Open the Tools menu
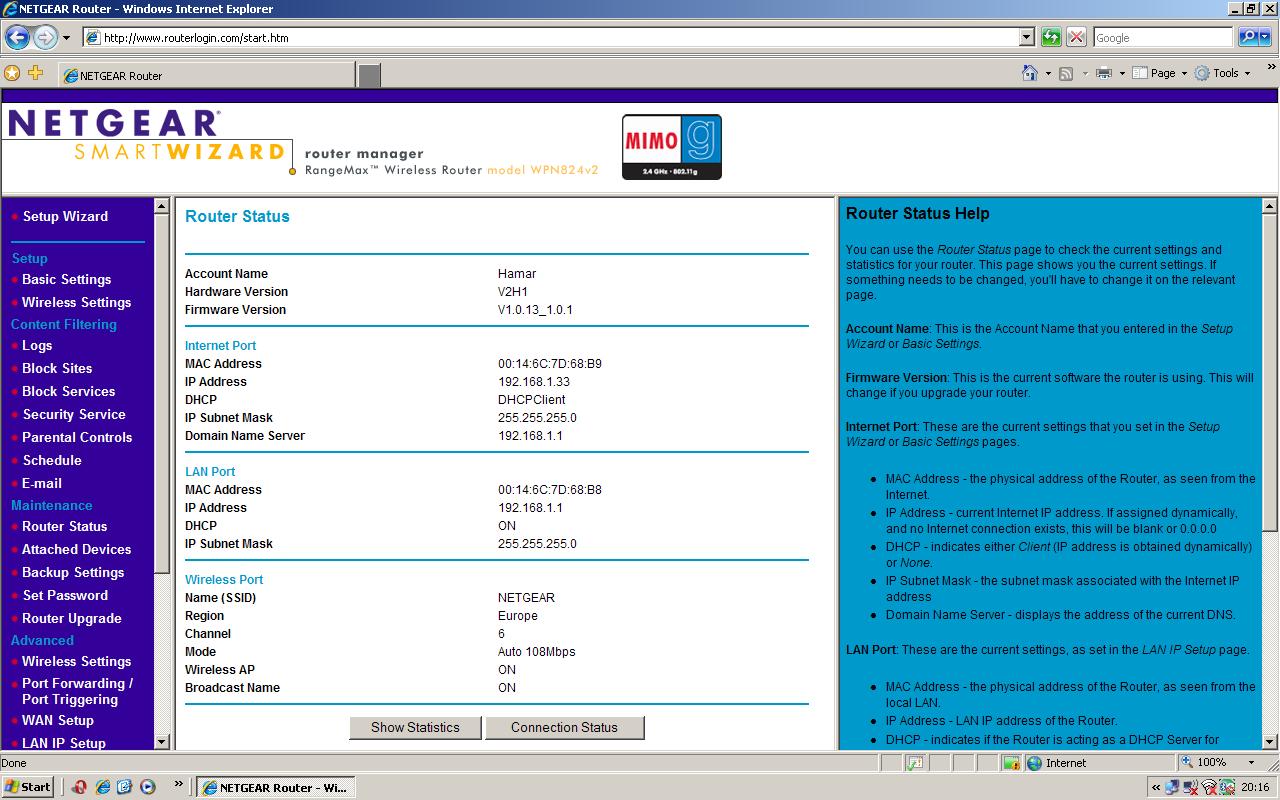Image resolution: width=1280 pixels, height=800 pixels. coord(1222,73)
